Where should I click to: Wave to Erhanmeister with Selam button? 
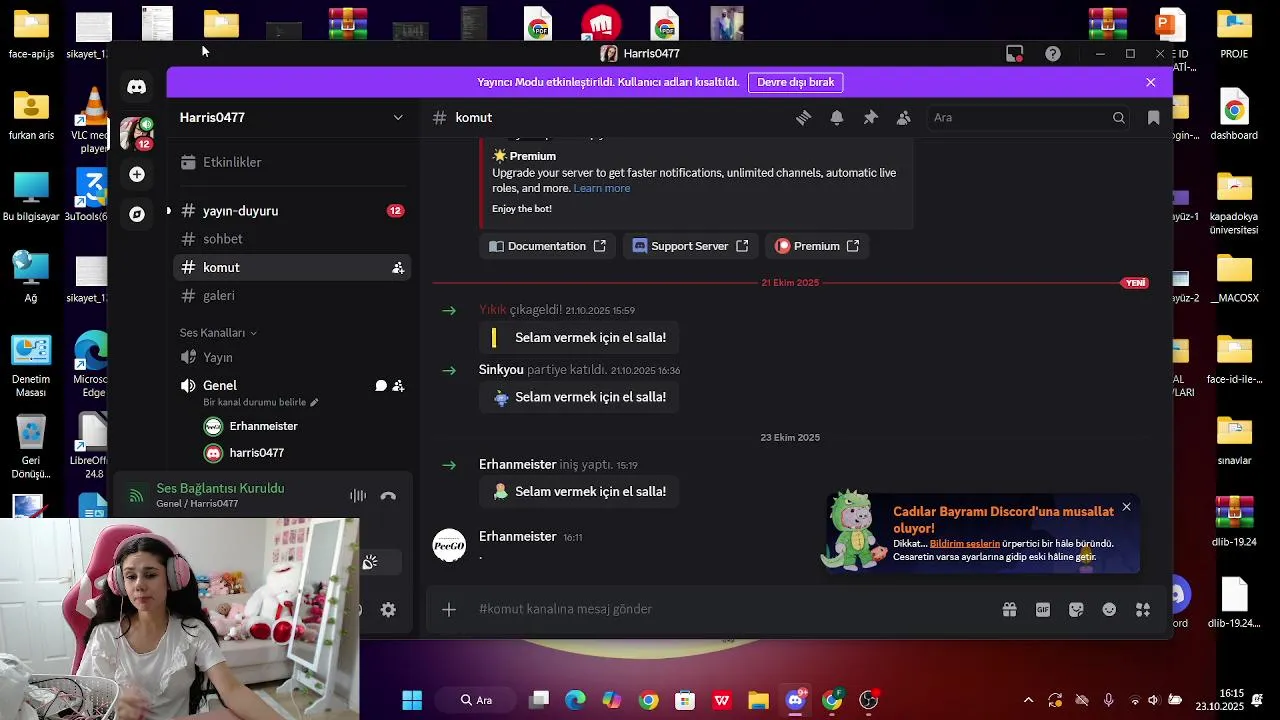pos(579,492)
